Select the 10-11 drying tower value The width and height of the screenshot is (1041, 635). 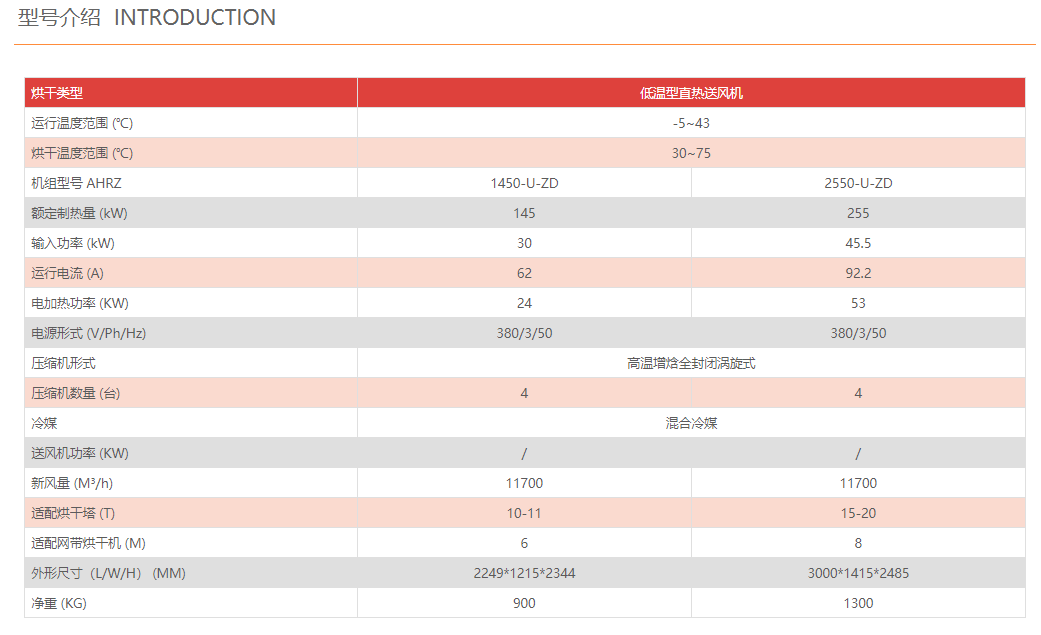point(524,513)
